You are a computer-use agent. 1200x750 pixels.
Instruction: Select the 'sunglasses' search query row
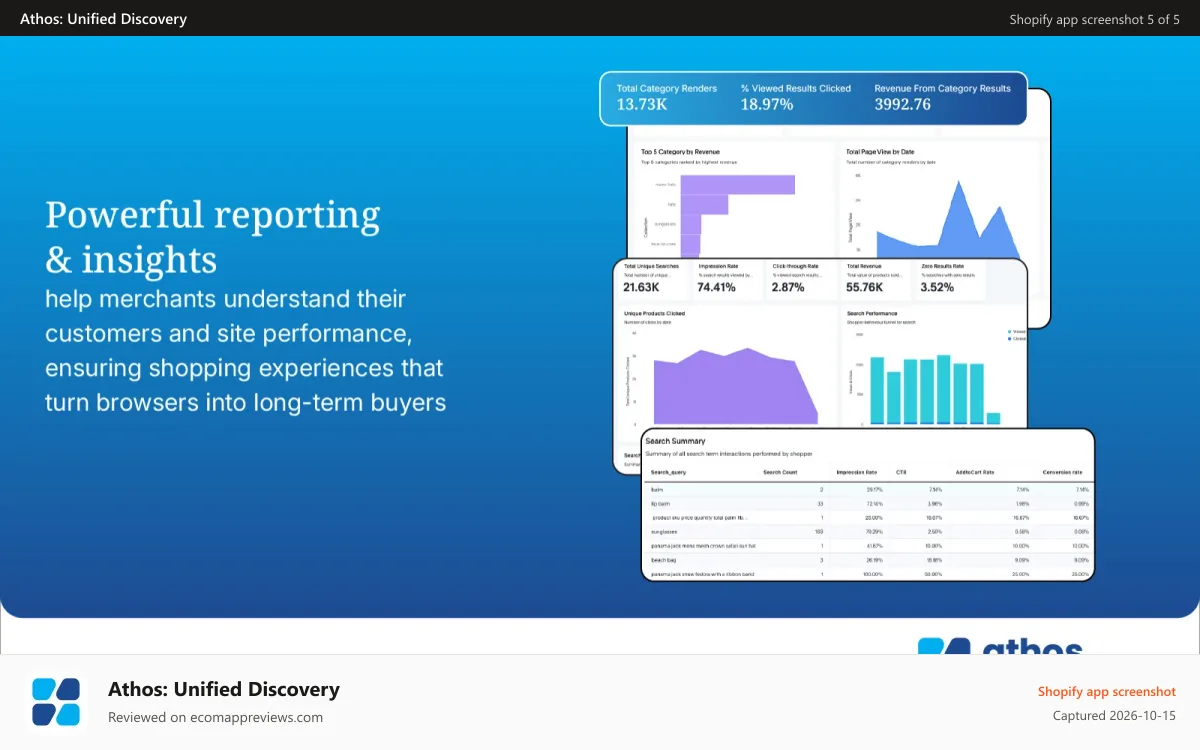[868, 532]
